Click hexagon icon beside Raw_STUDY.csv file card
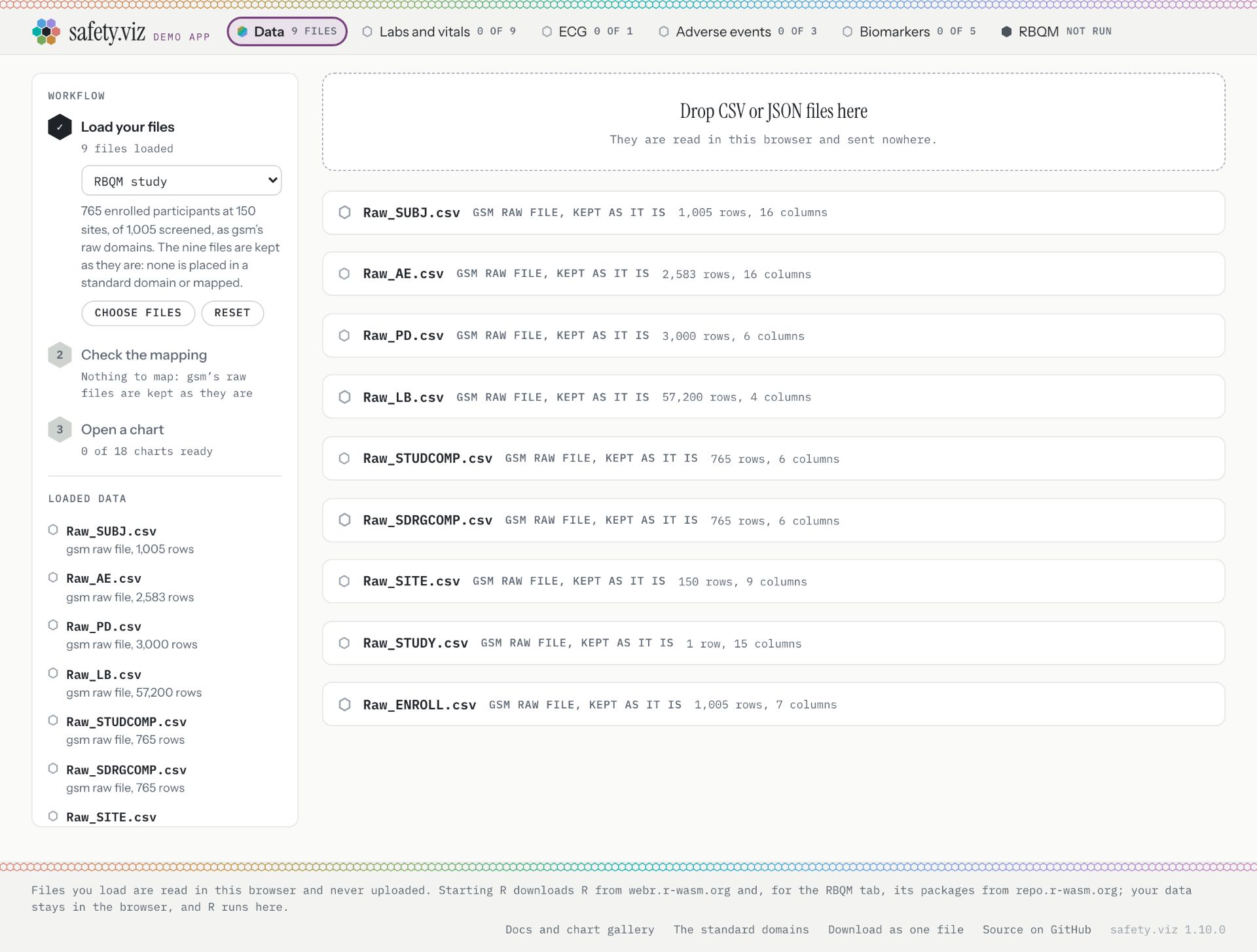Viewport: 1257px width, 952px height. pyautogui.click(x=344, y=643)
